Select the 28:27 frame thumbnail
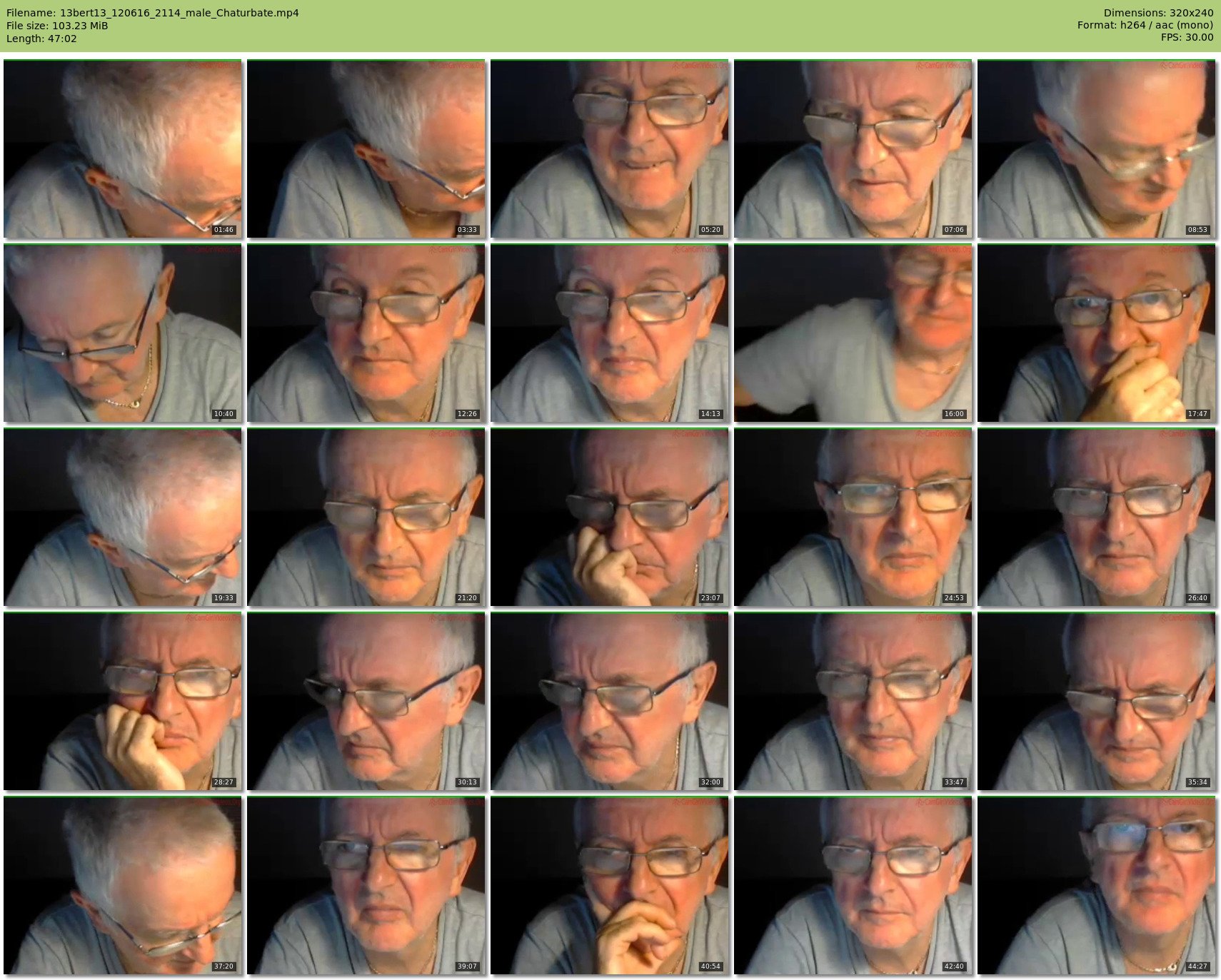 pos(123,701)
